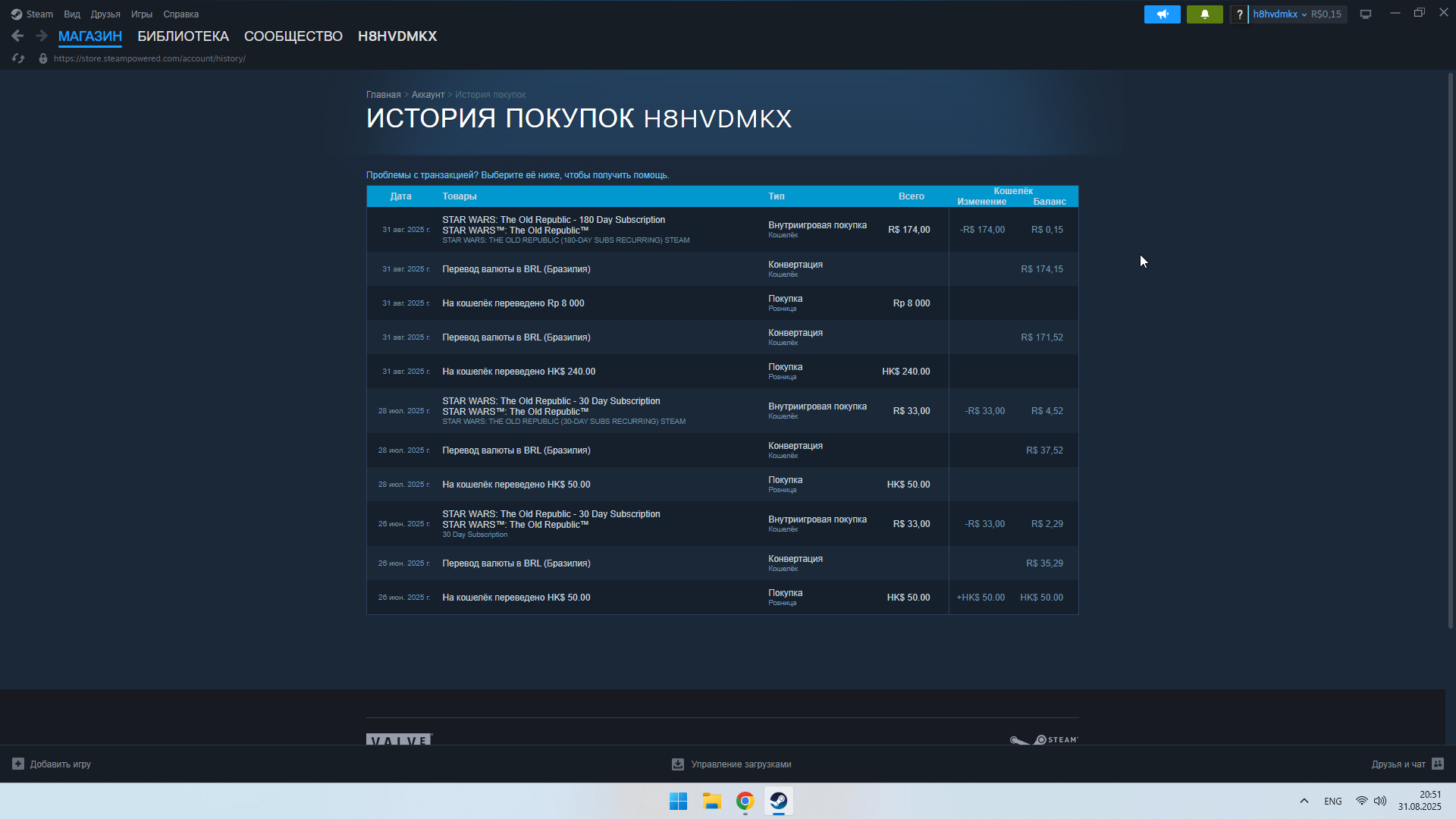Open help with the question mark icon
1456x819 pixels.
(x=1239, y=14)
